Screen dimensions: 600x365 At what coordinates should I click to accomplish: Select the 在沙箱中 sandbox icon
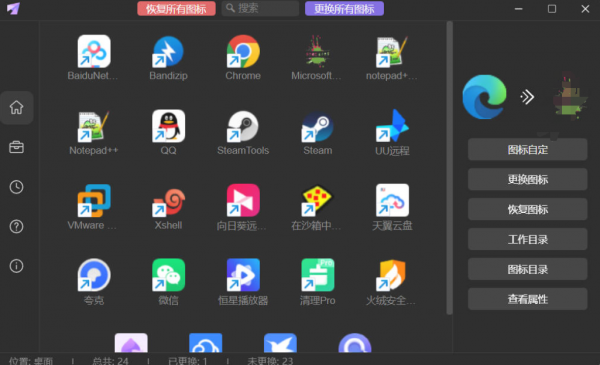317,200
